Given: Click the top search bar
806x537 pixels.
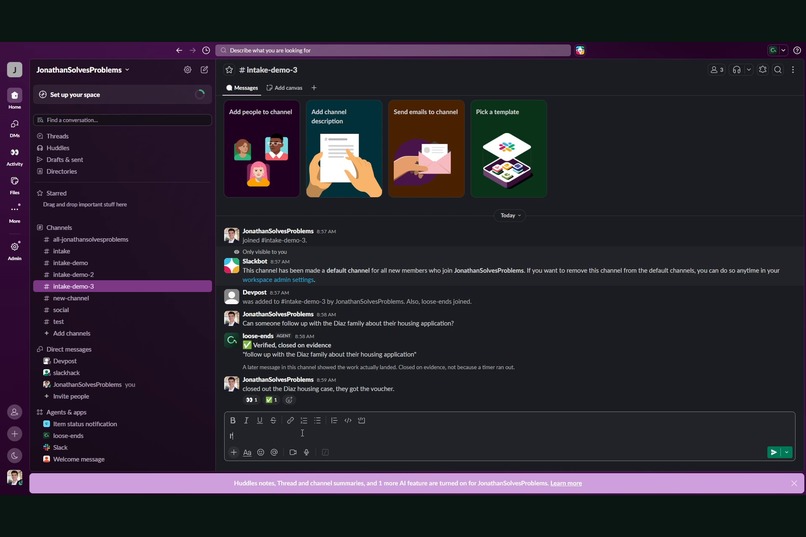Looking at the screenshot, I should pyautogui.click(x=393, y=50).
